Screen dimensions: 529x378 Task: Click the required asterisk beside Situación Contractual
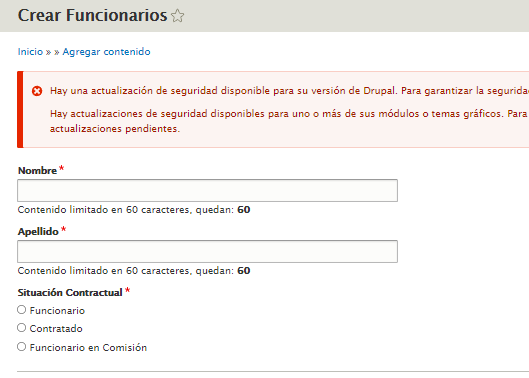click(127, 290)
